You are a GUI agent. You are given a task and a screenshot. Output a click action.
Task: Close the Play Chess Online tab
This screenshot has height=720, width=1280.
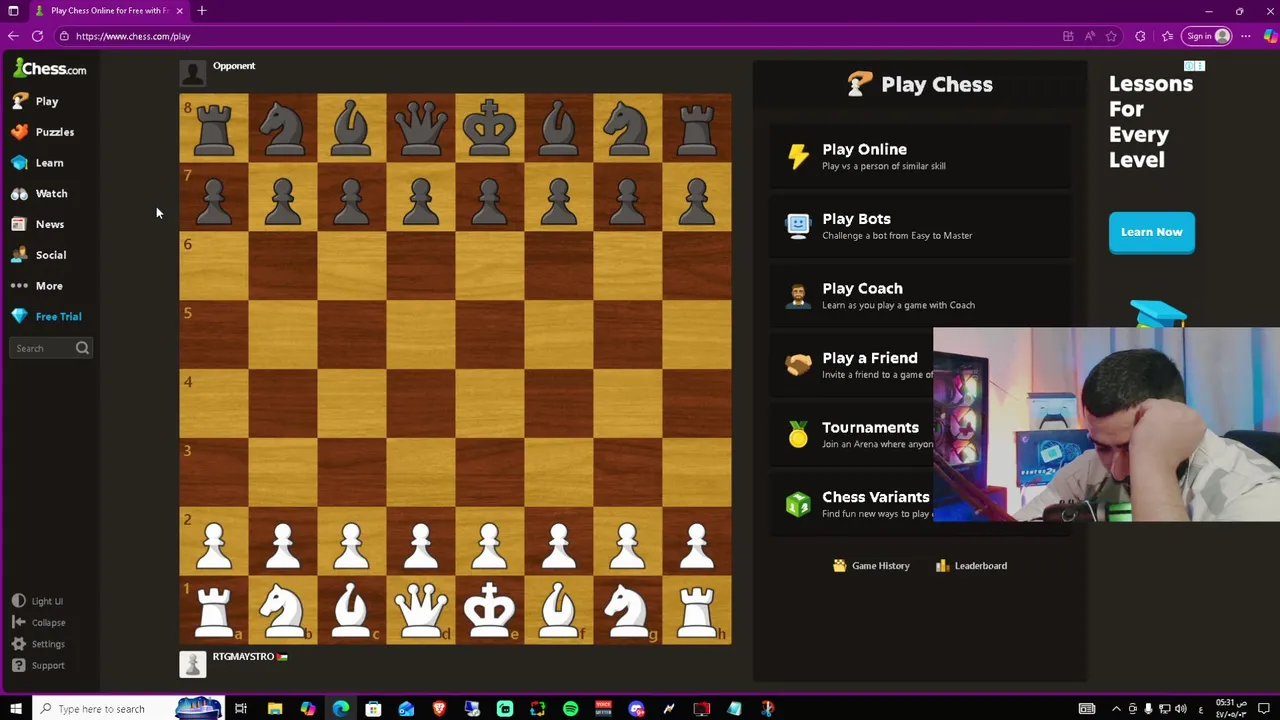click(180, 11)
